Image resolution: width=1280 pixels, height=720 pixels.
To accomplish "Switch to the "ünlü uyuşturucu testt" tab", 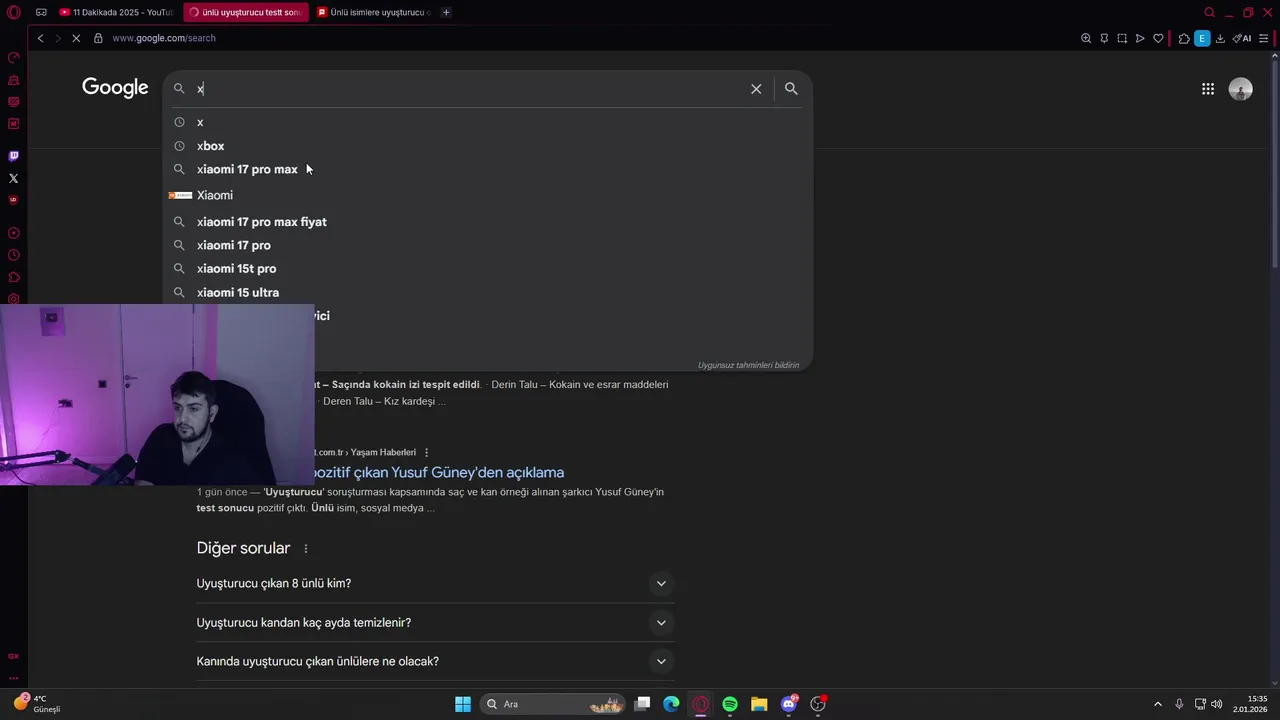I will click(245, 12).
